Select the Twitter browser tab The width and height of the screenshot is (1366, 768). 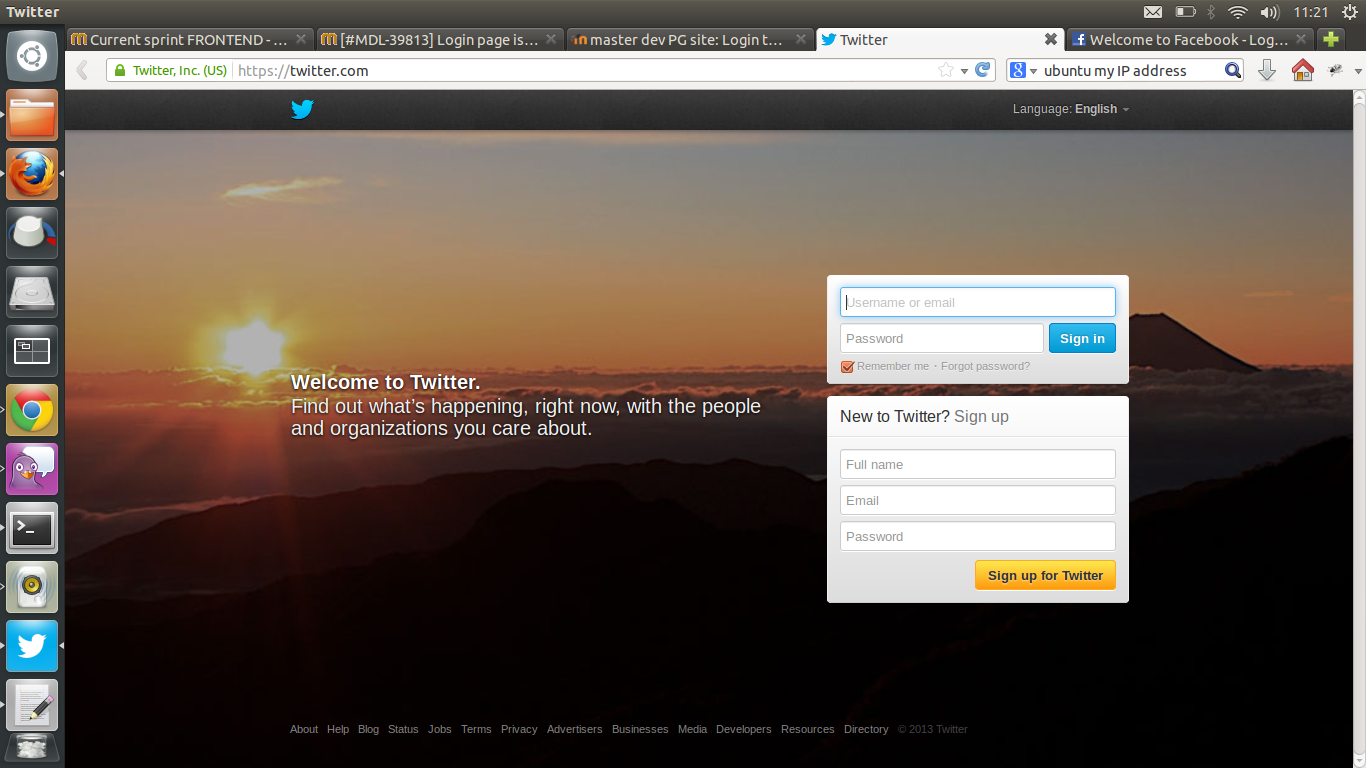pyautogui.click(x=940, y=39)
